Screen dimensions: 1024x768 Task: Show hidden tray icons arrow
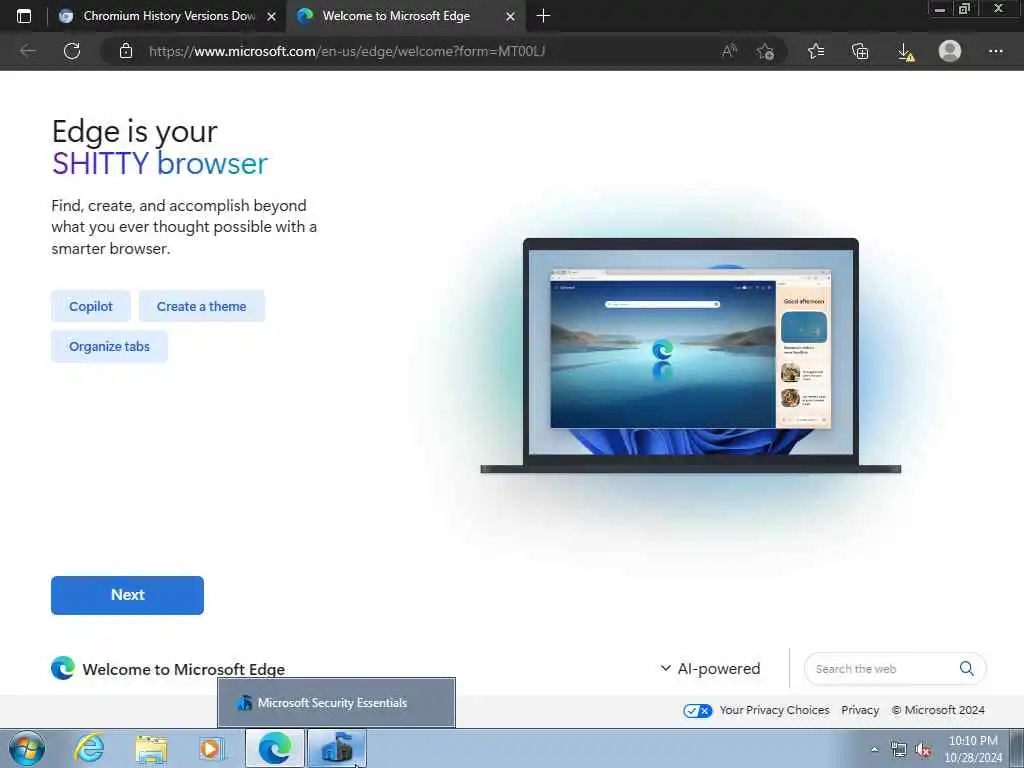click(x=874, y=749)
